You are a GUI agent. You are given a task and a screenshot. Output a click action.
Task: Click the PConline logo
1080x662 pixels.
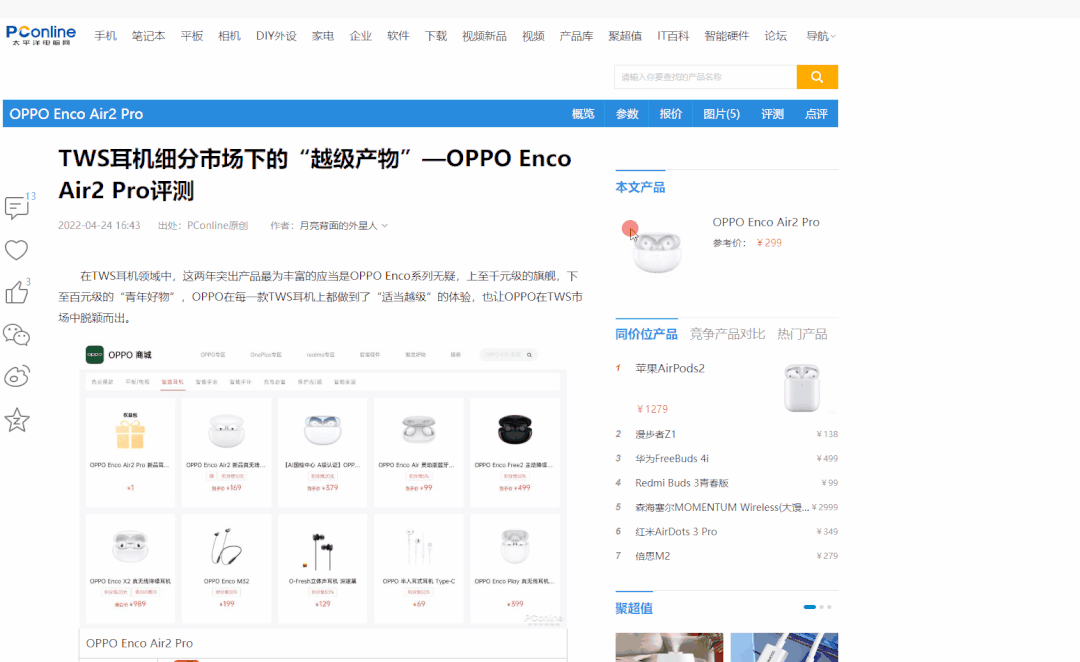point(41,35)
